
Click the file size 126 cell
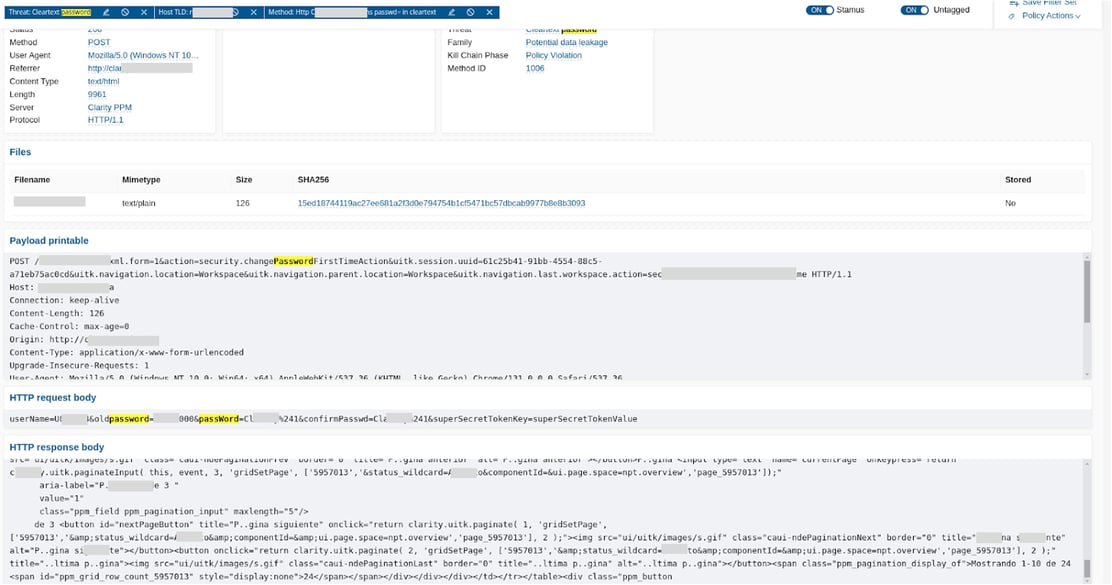click(x=243, y=203)
